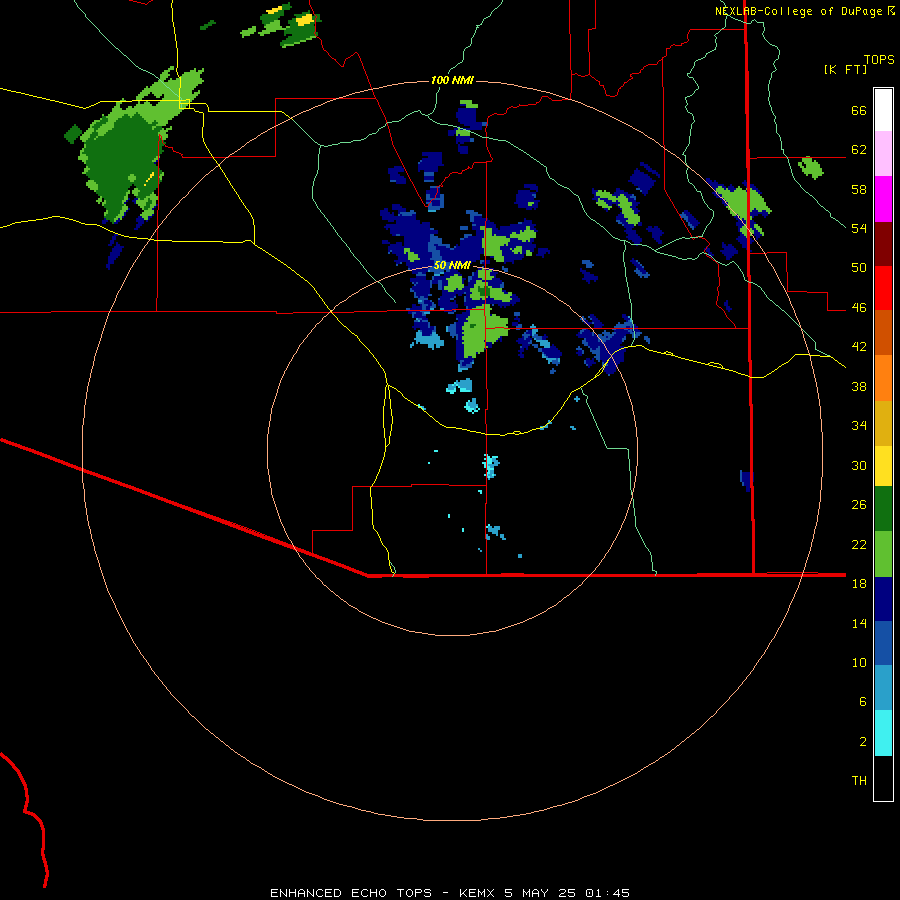Choose the light green legend swatch
The height and width of the screenshot is (900, 900).
pos(883,554)
